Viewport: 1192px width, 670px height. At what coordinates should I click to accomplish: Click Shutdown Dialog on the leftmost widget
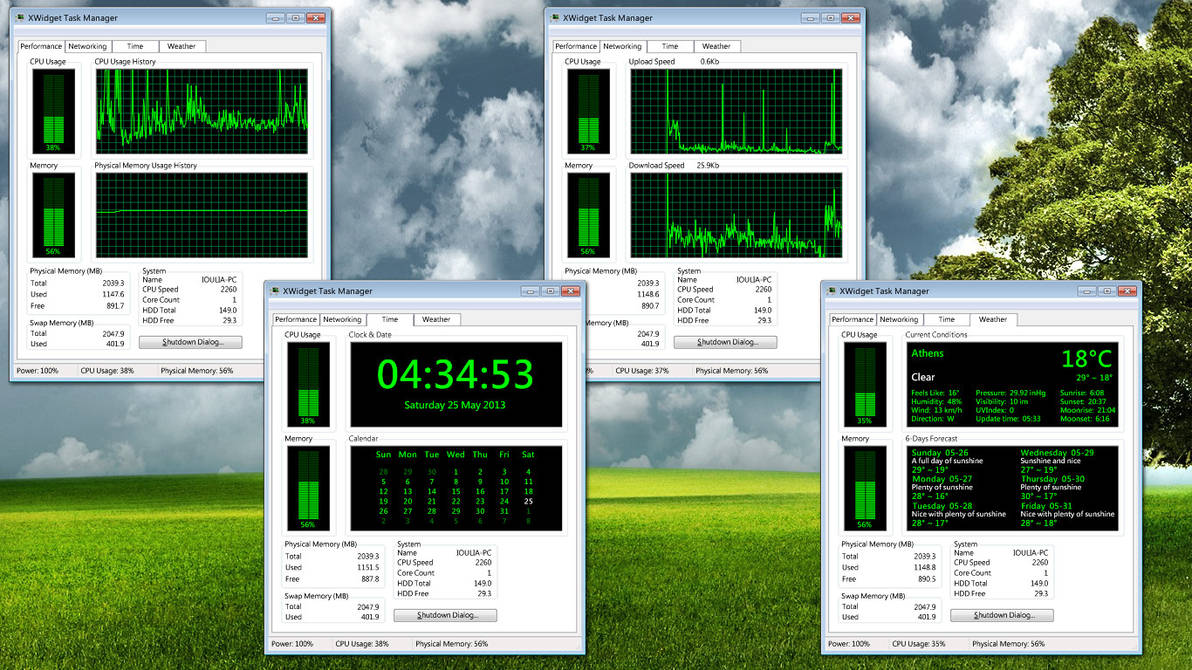(x=190, y=341)
